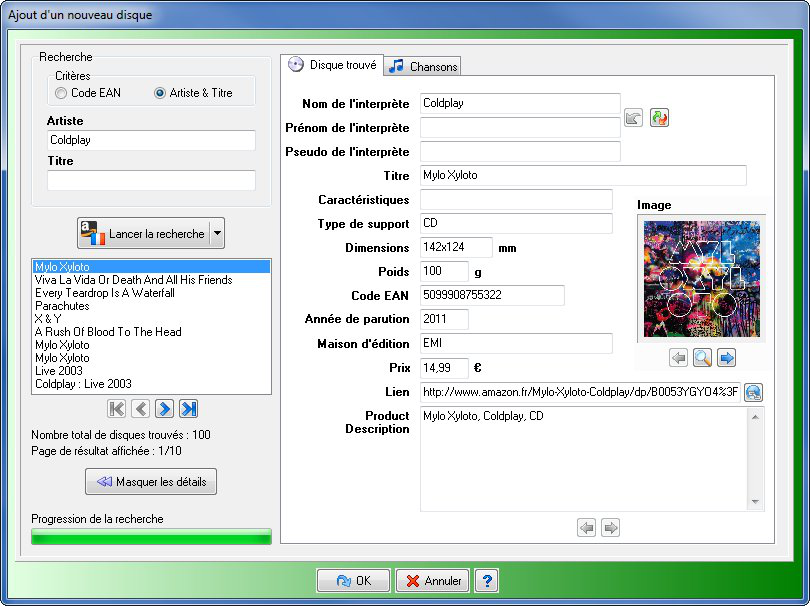Click Lancer la recherche button
The image size is (810, 606).
point(144,233)
